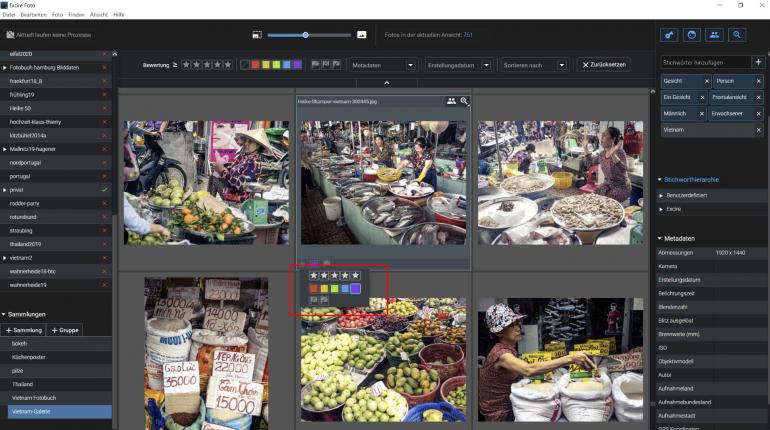
Task: Open the Sortieren nach dropdown
Action: 535,65
